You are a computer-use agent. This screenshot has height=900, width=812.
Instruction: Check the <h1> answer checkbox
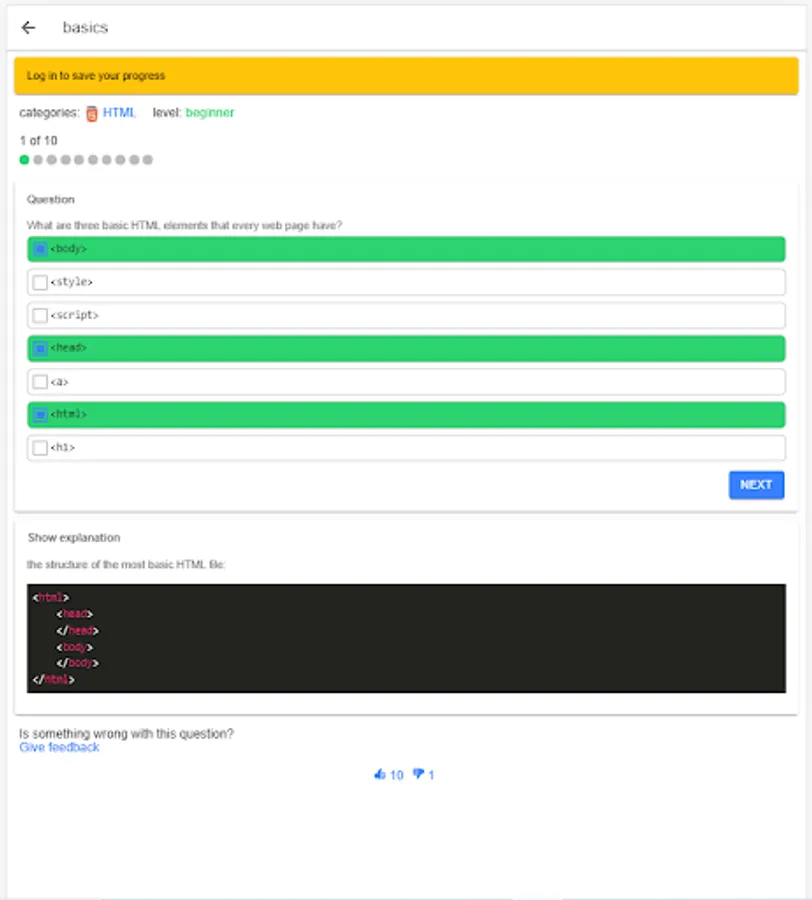pos(40,448)
